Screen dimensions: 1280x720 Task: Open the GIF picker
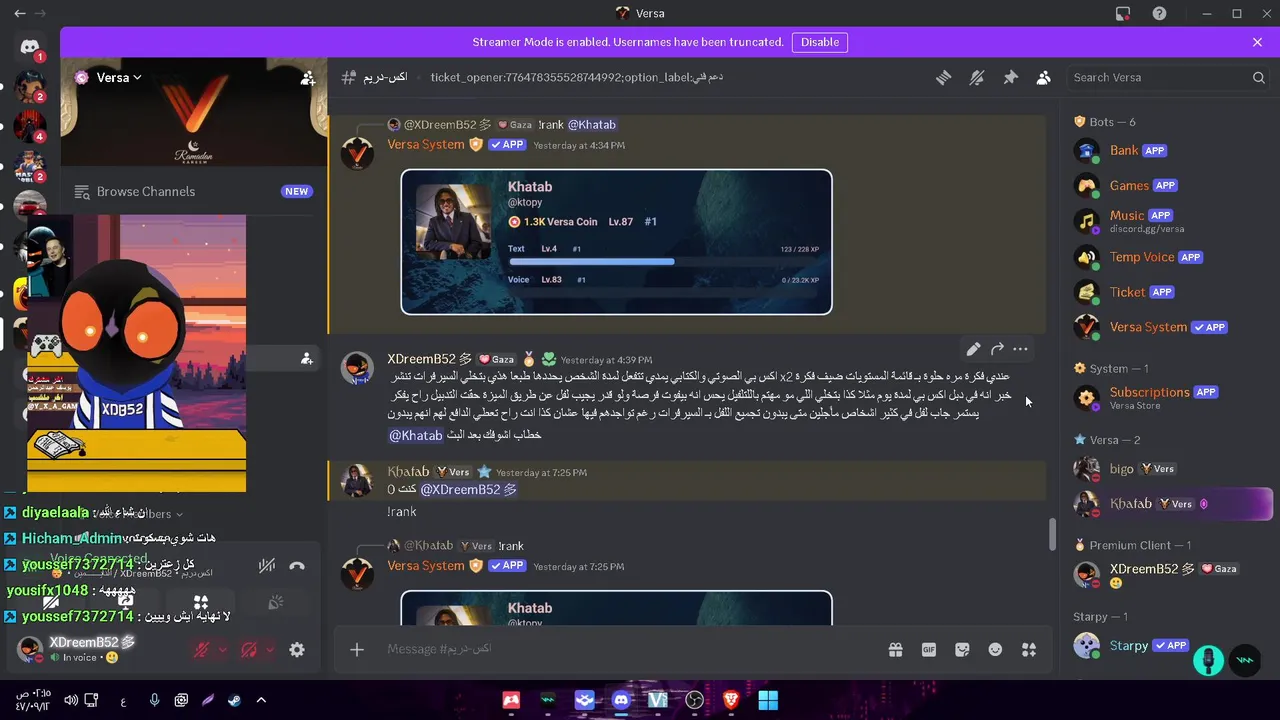pyautogui.click(x=929, y=649)
